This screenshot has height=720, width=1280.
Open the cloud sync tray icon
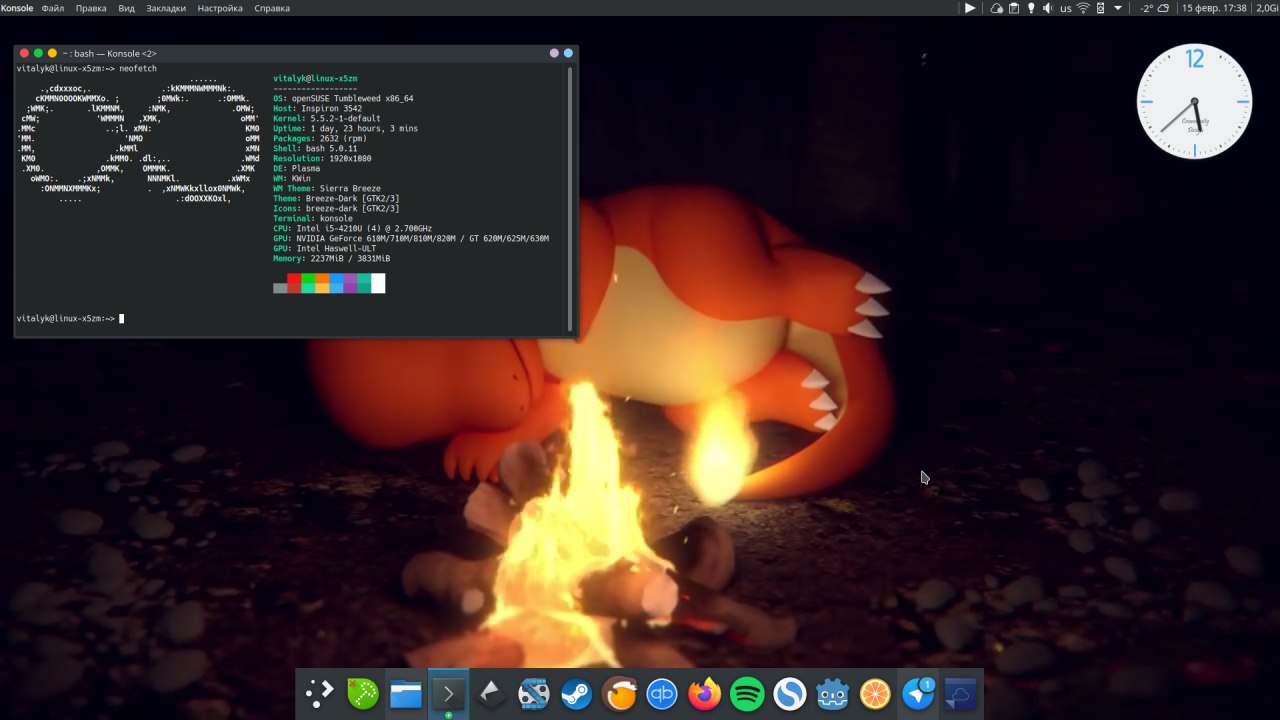[x=997, y=8]
